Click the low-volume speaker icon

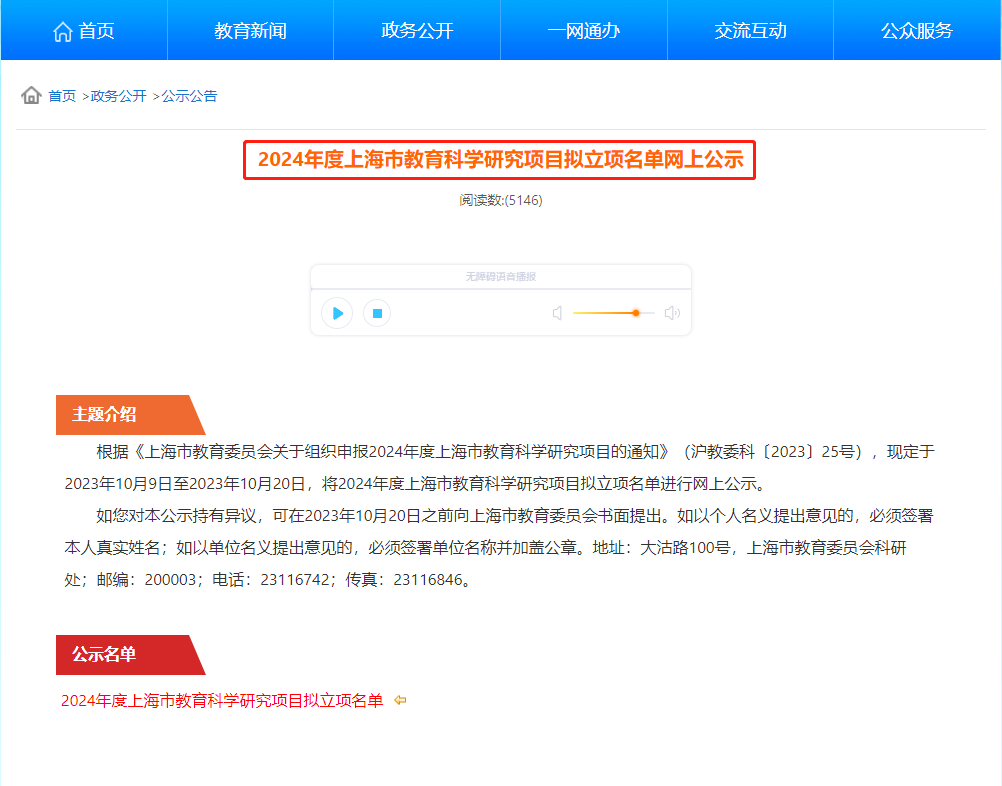coord(558,313)
